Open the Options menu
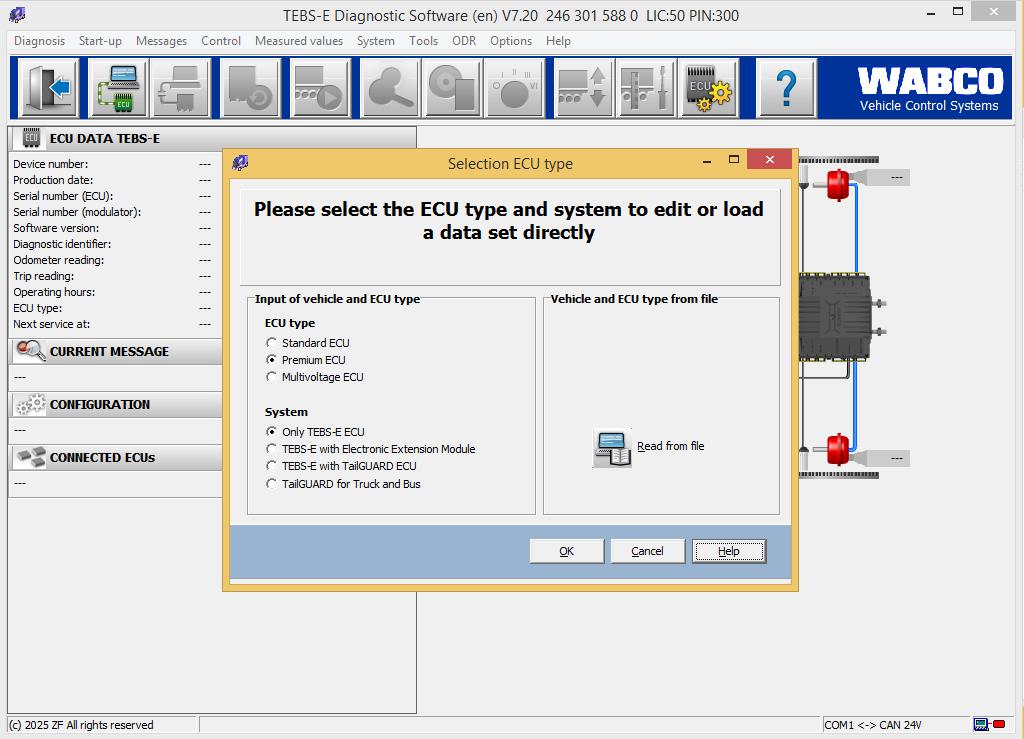This screenshot has width=1024, height=739. point(511,41)
